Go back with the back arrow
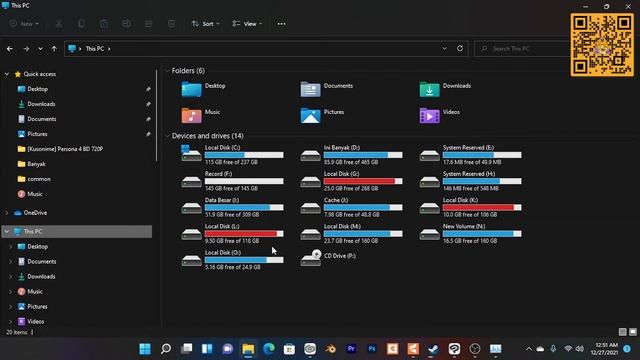 pos(10,49)
